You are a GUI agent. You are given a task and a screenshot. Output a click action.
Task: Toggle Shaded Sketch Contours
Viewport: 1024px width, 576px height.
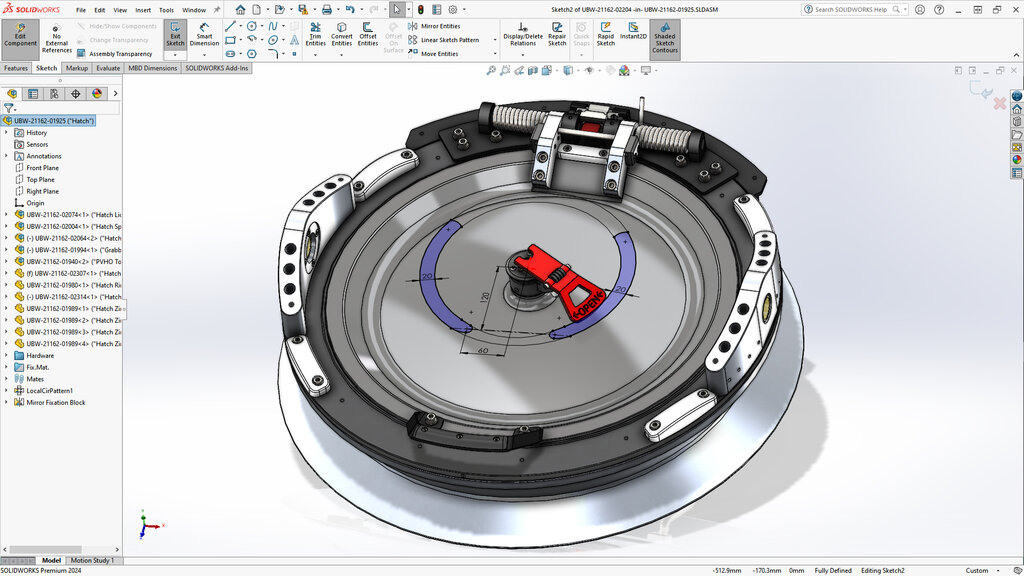pos(664,39)
